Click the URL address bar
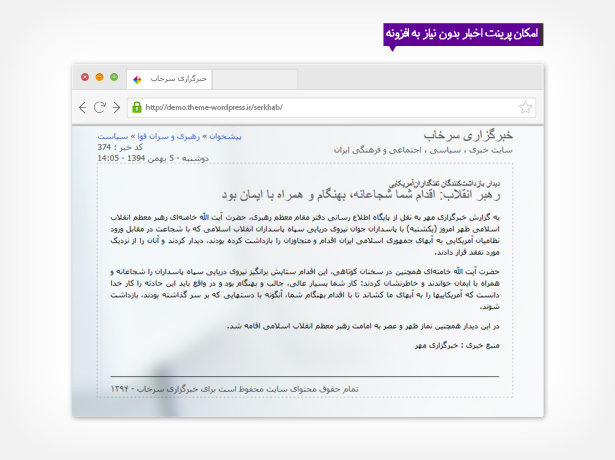Image resolution: width=615 pixels, height=460 pixels. (x=320, y=107)
